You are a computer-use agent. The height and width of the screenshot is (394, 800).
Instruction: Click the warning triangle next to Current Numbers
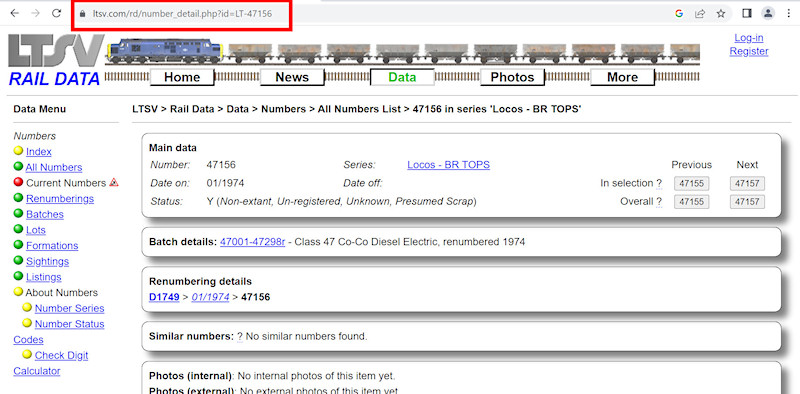[114, 182]
